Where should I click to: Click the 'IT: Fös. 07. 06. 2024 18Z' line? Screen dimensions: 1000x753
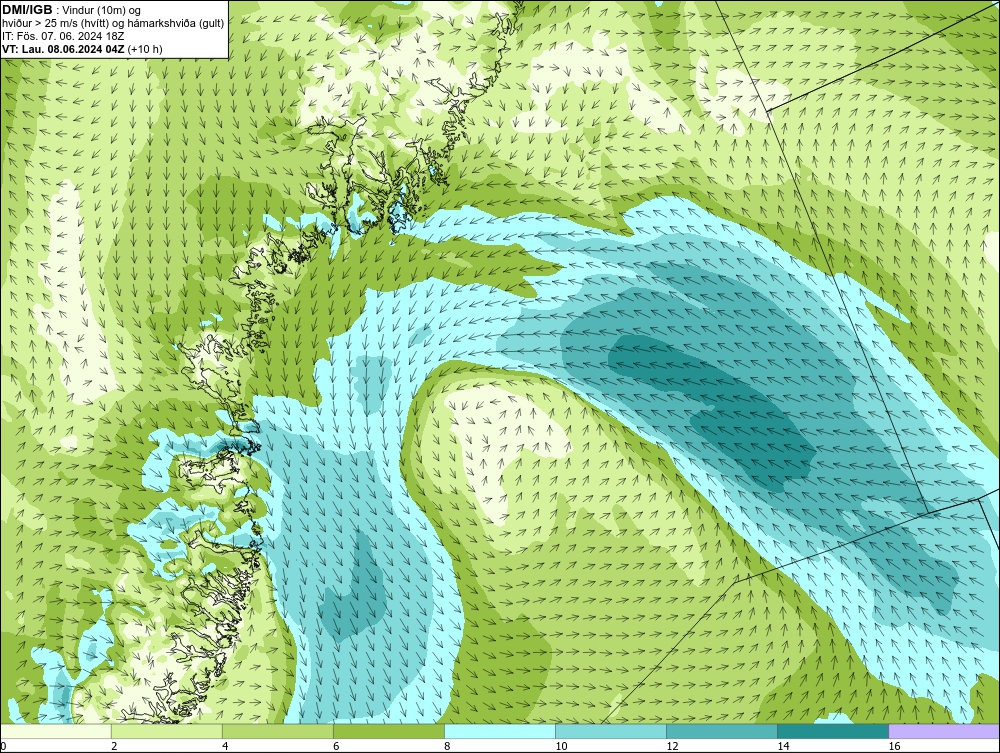click(x=63, y=36)
